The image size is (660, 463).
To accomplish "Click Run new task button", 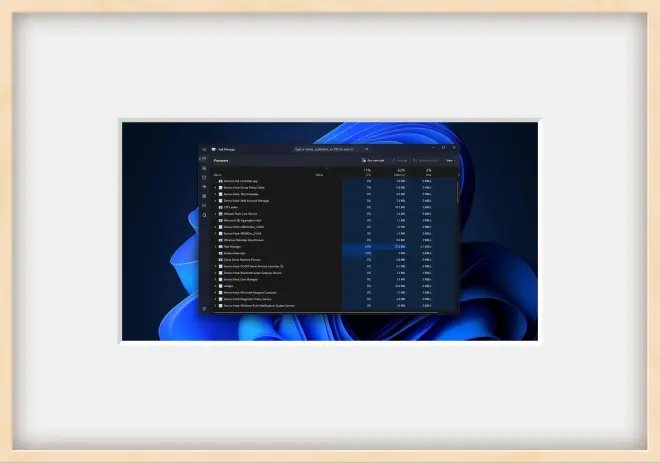I will pos(374,160).
